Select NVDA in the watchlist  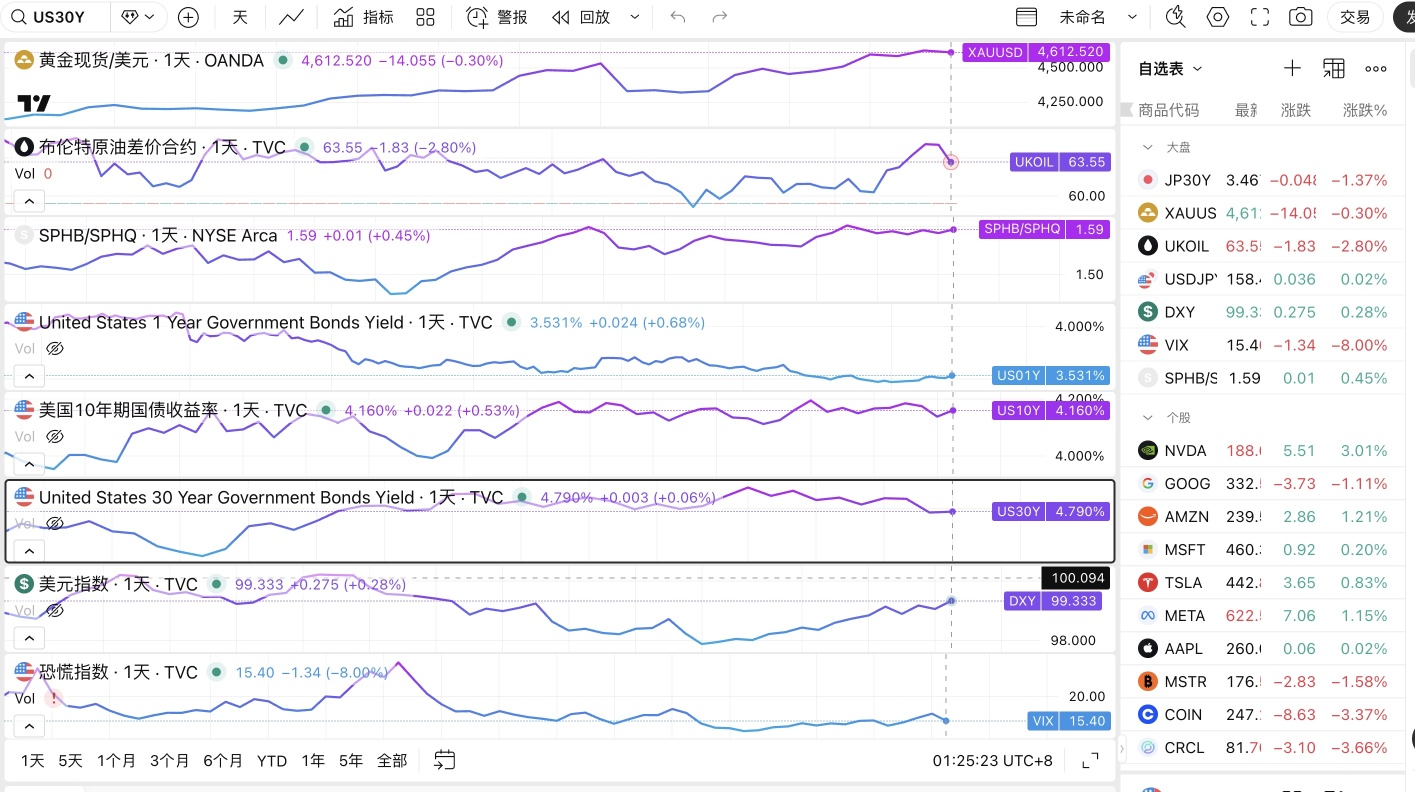pos(1263,450)
